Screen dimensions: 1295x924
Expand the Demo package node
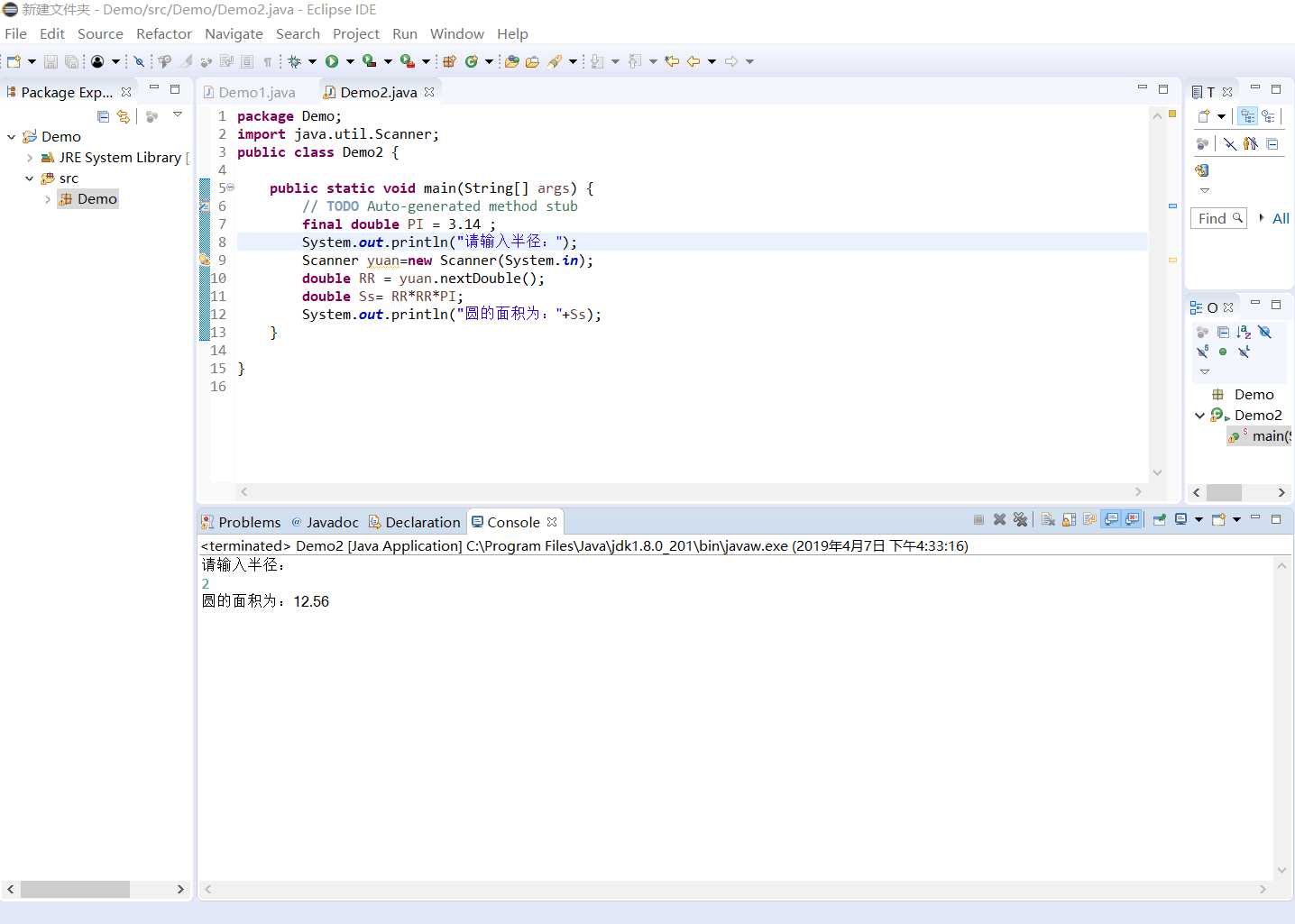pos(48,199)
